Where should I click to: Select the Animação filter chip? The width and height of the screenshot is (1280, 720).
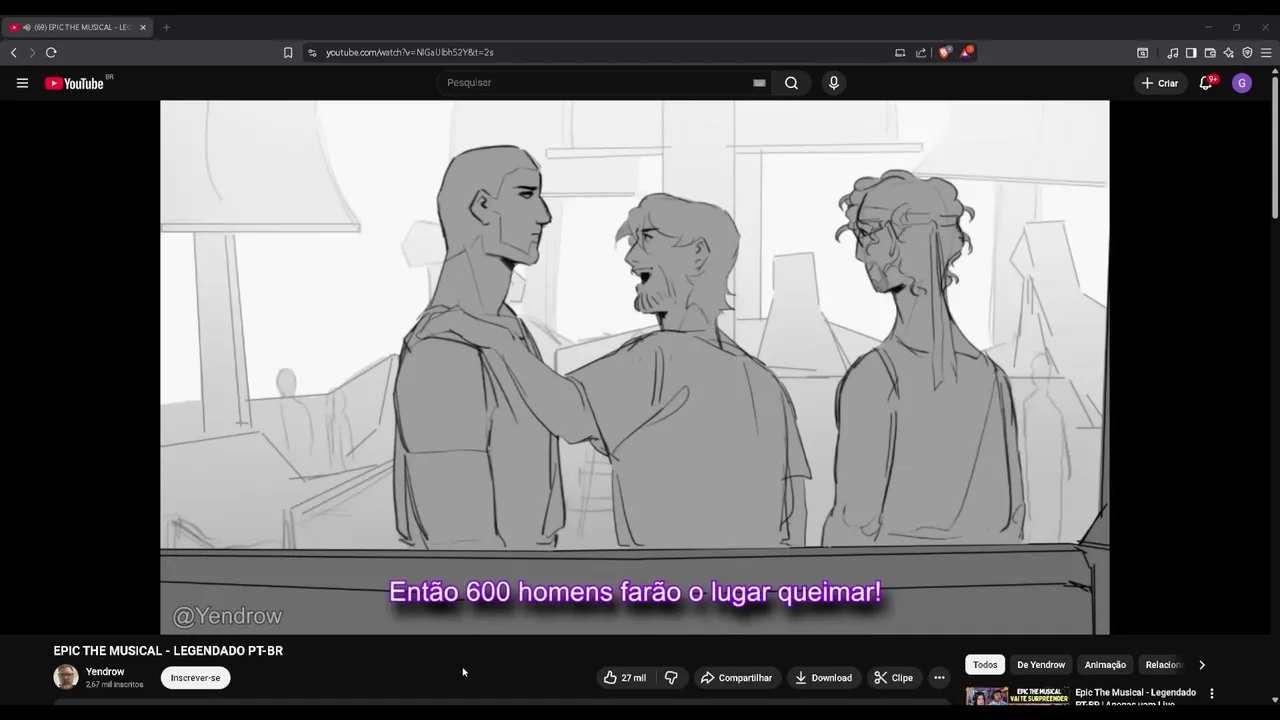tap(1105, 665)
